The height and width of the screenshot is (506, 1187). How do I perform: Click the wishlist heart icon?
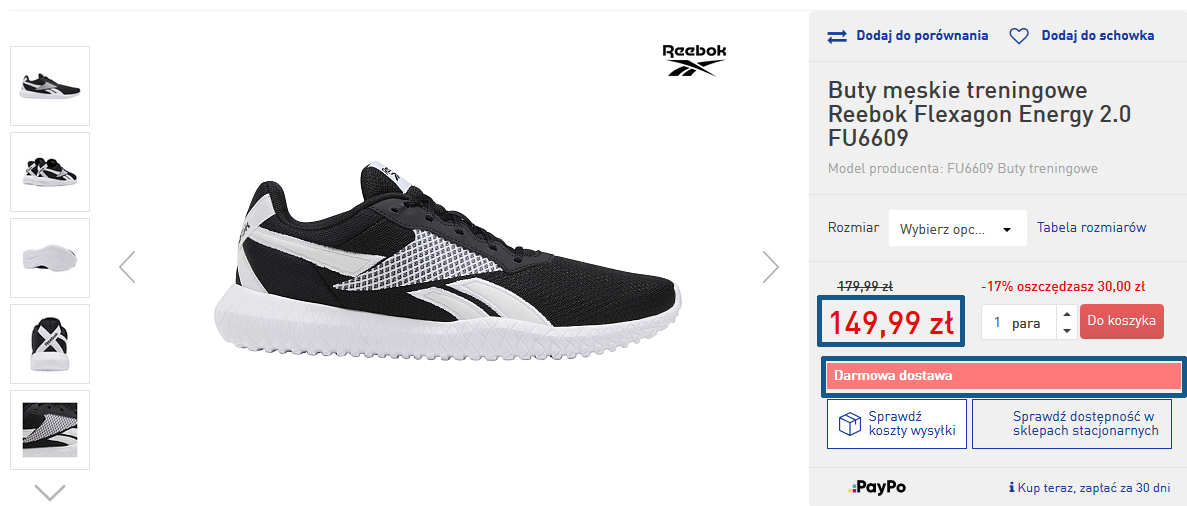pyautogui.click(x=1018, y=36)
